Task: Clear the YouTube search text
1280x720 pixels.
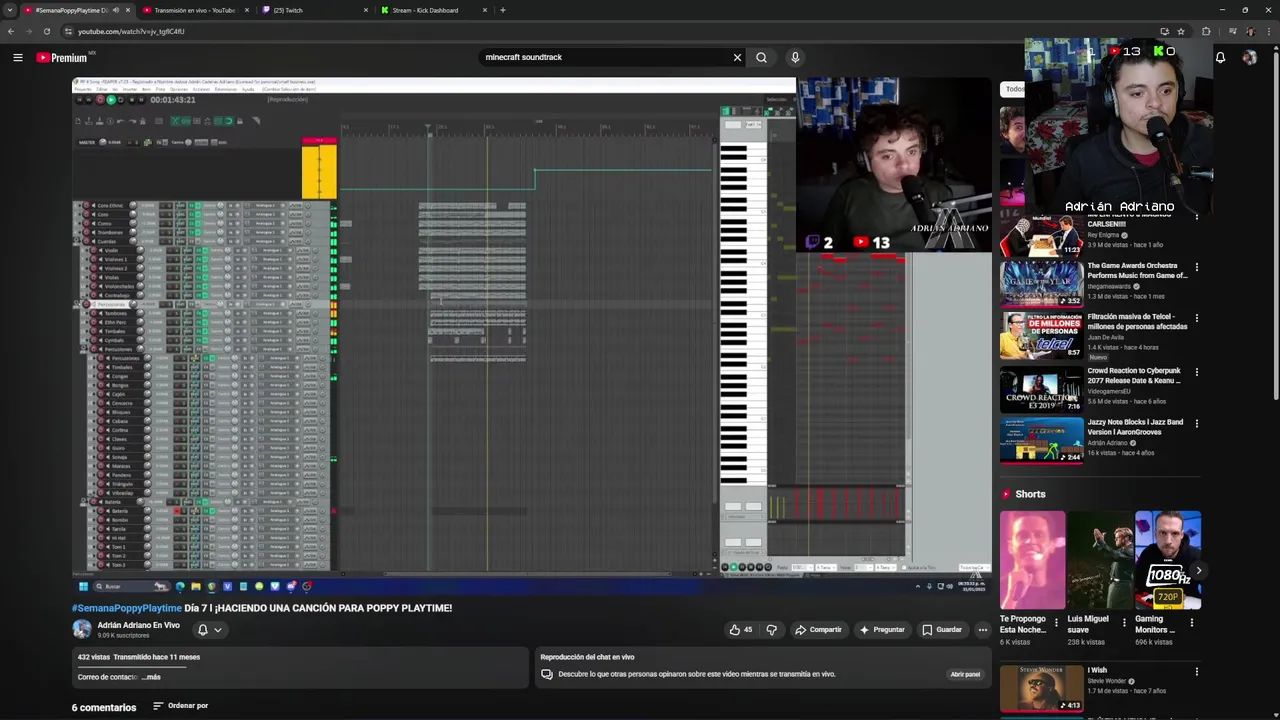Action: [x=737, y=57]
